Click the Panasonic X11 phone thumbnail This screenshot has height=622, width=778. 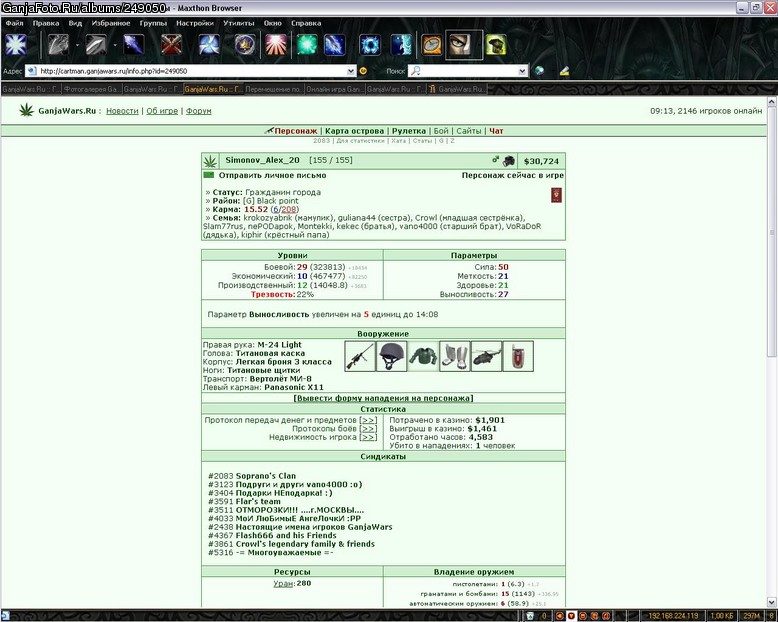point(518,356)
